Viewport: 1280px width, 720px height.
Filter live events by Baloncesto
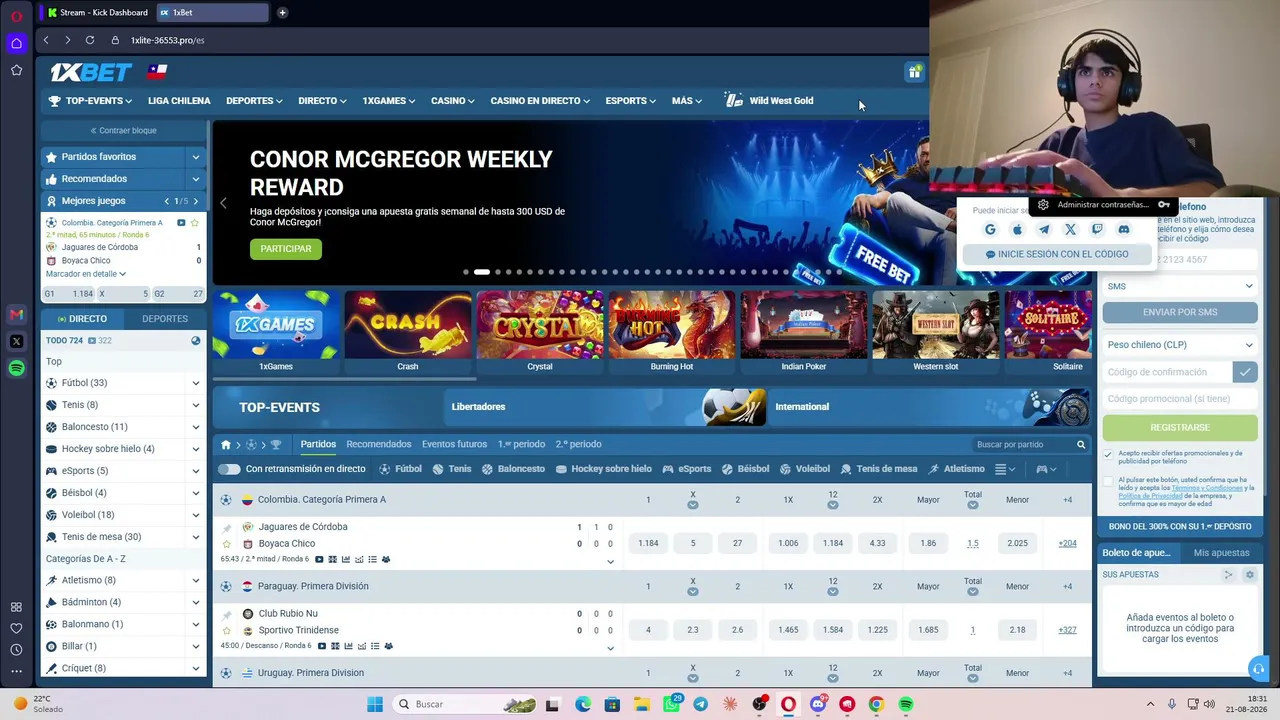(514, 469)
